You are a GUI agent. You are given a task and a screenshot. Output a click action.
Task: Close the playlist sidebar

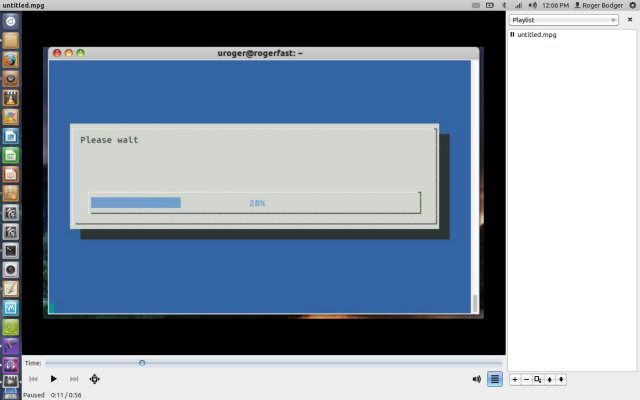(x=630, y=20)
